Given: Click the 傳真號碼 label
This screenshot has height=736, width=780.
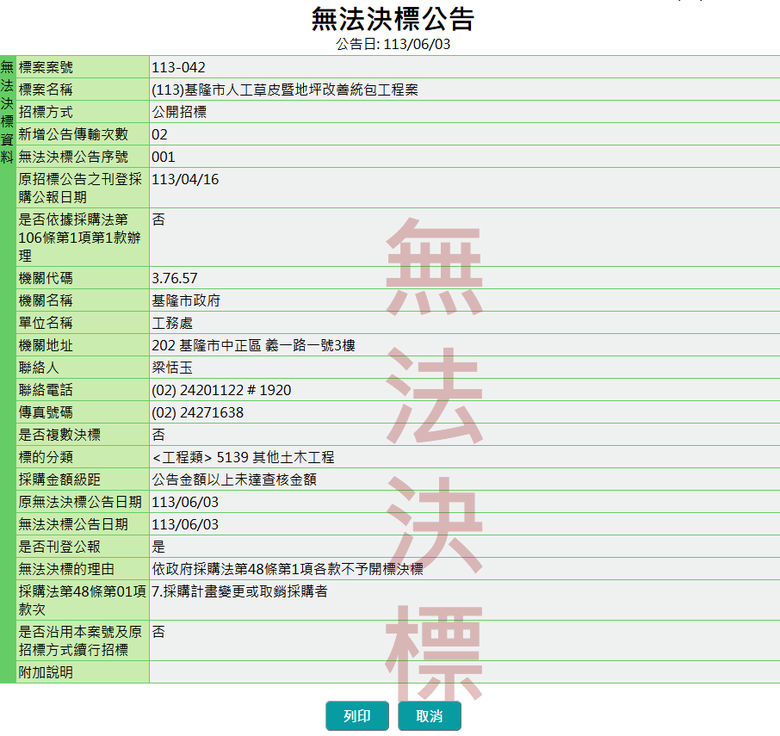Looking at the screenshot, I should coord(46,412).
